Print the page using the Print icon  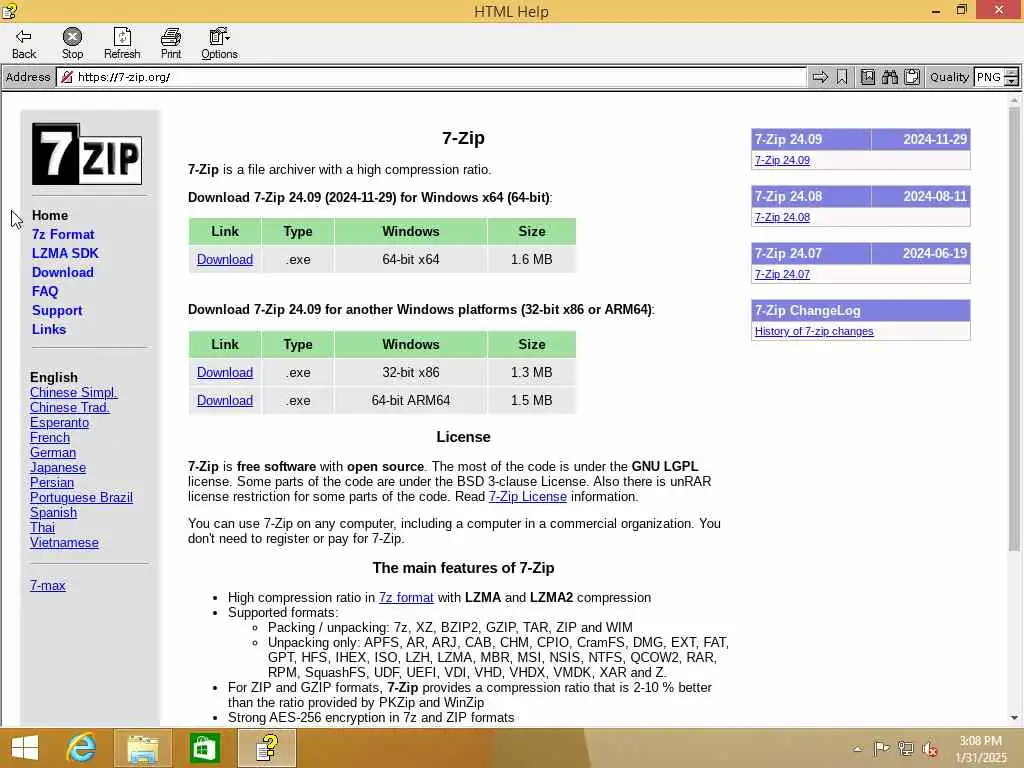tap(170, 44)
